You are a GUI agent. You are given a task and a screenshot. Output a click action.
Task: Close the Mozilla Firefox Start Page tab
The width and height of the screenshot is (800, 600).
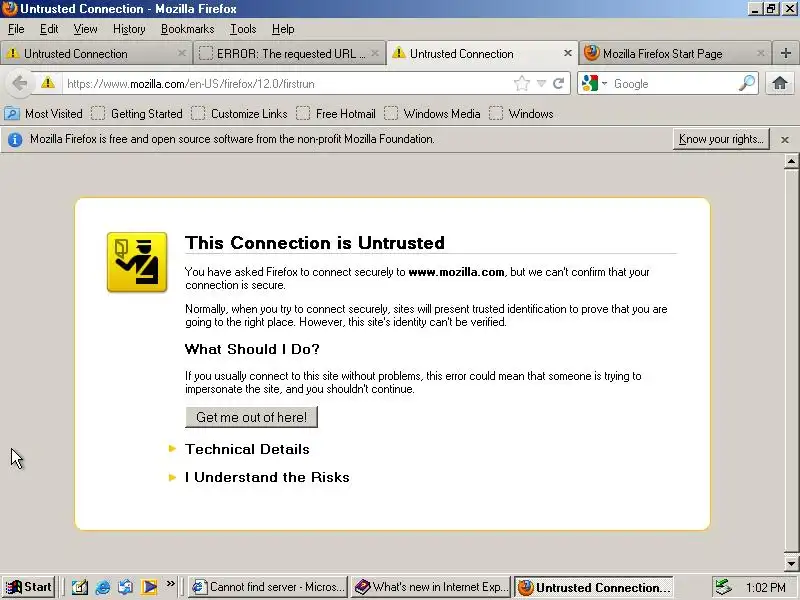coord(760,53)
